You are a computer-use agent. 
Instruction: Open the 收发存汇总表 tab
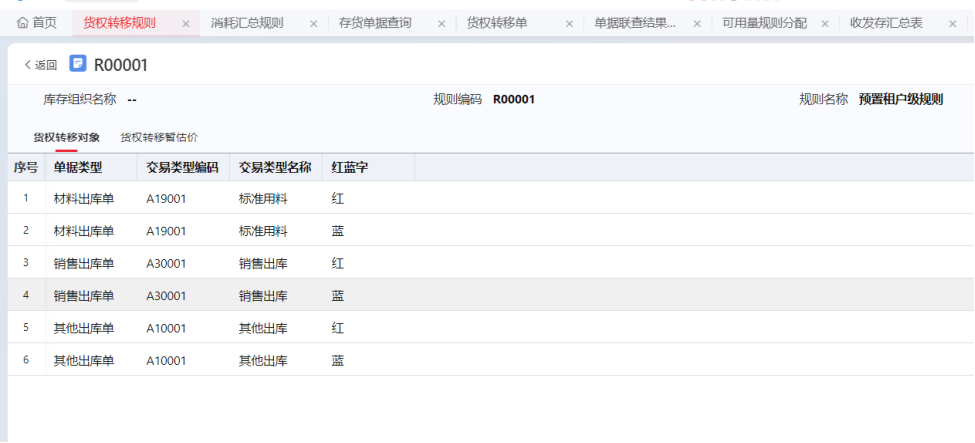click(886, 23)
